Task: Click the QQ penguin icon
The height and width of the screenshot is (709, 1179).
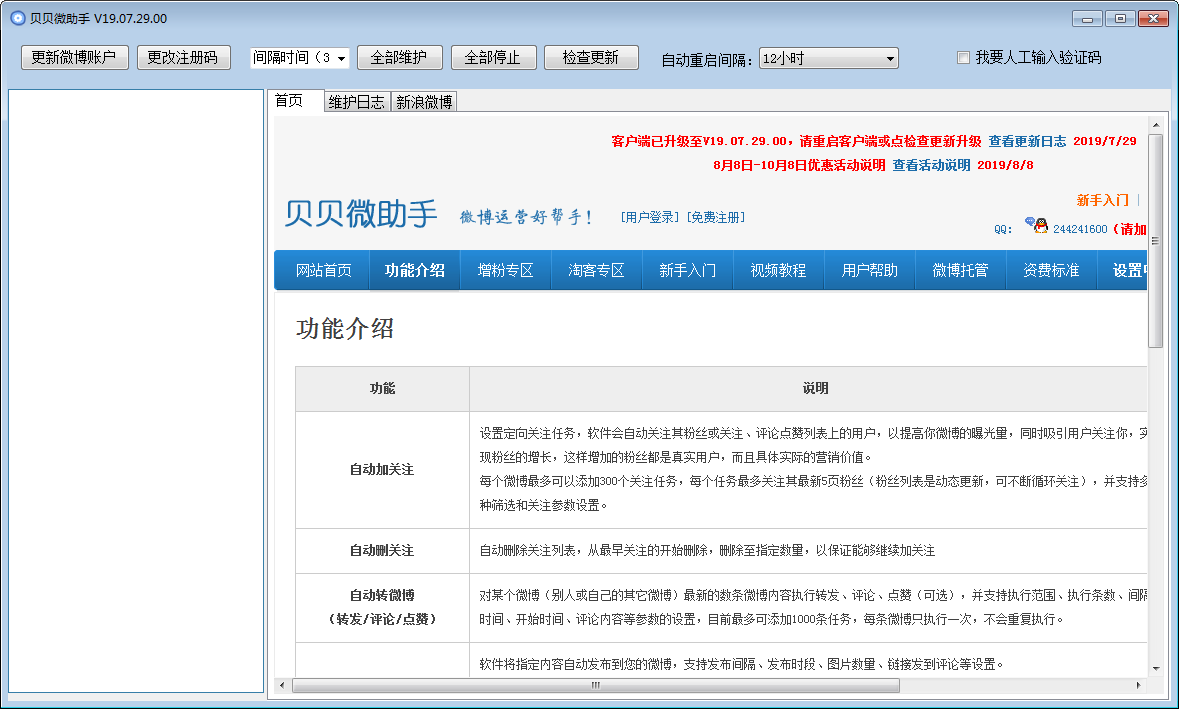Action: [x=1037, y=225]
